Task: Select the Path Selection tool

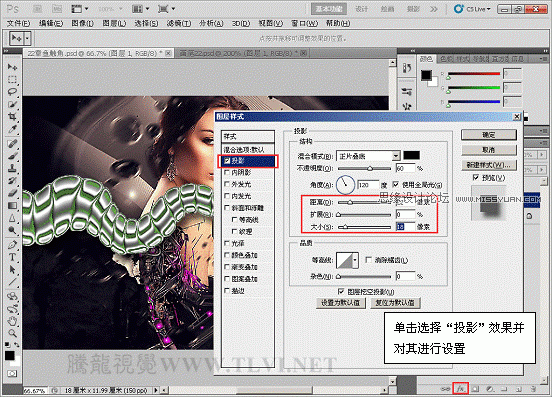Action: pyautogui.click(x=12, y=270)
